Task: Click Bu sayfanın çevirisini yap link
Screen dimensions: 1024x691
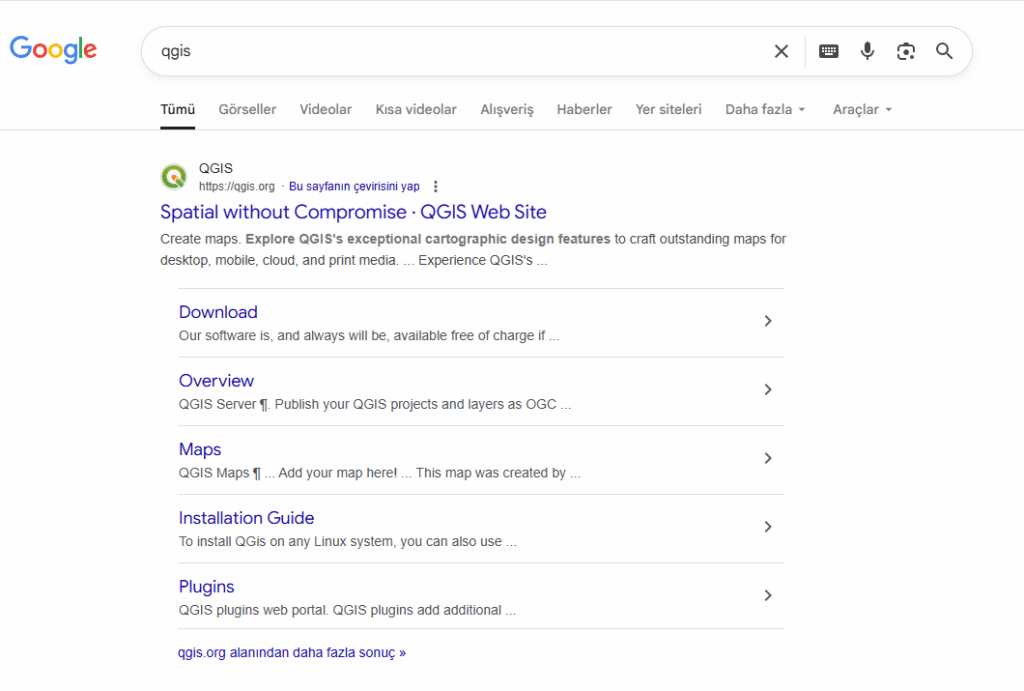Action: click(x=354, y=187)
